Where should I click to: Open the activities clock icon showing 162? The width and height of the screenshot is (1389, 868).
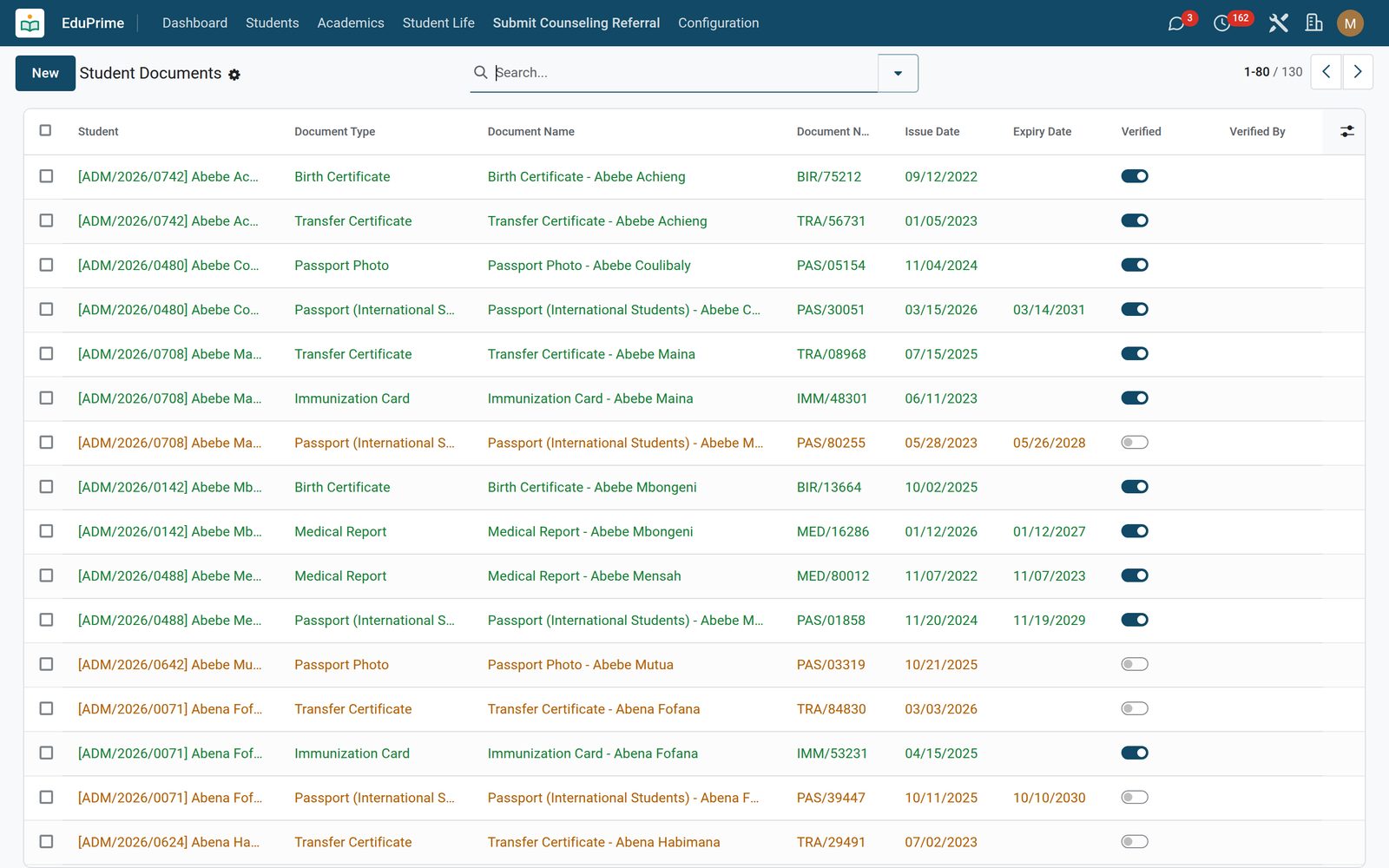[1222, 23]
